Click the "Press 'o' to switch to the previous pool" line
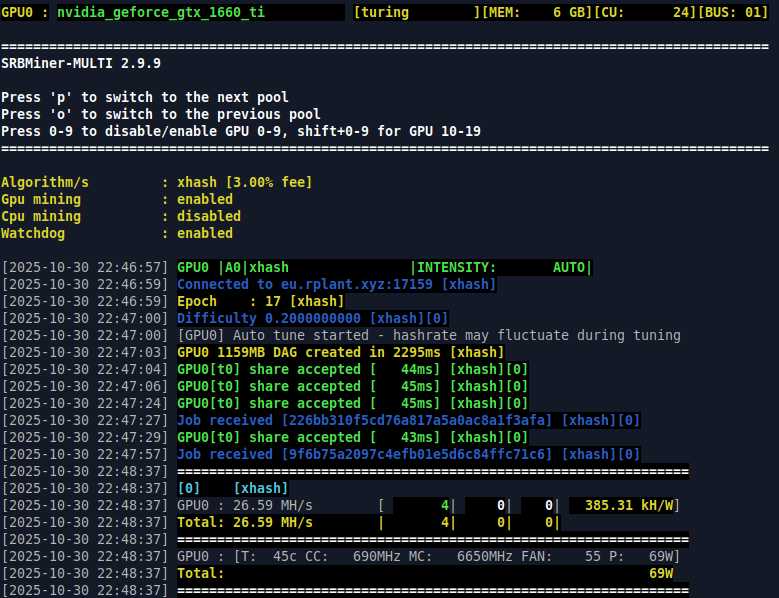 click(x=160, y=114)
